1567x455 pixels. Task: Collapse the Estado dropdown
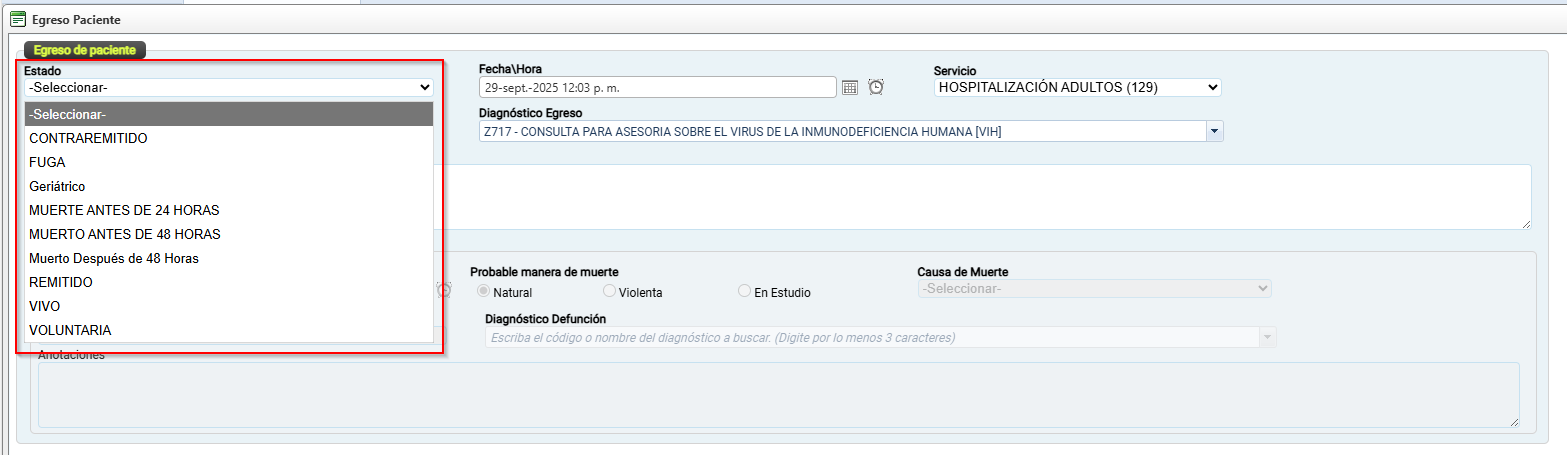tap(228, 87)
